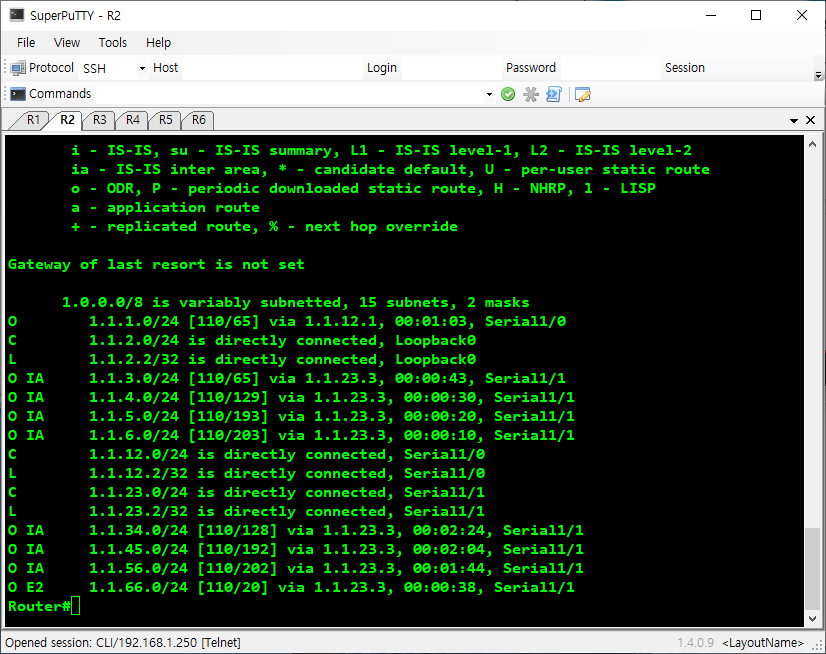Click the 1.1.6.0/24 [110/203] route line
The width and height of the screenshot is (826, 654).
tap(291, 435)
